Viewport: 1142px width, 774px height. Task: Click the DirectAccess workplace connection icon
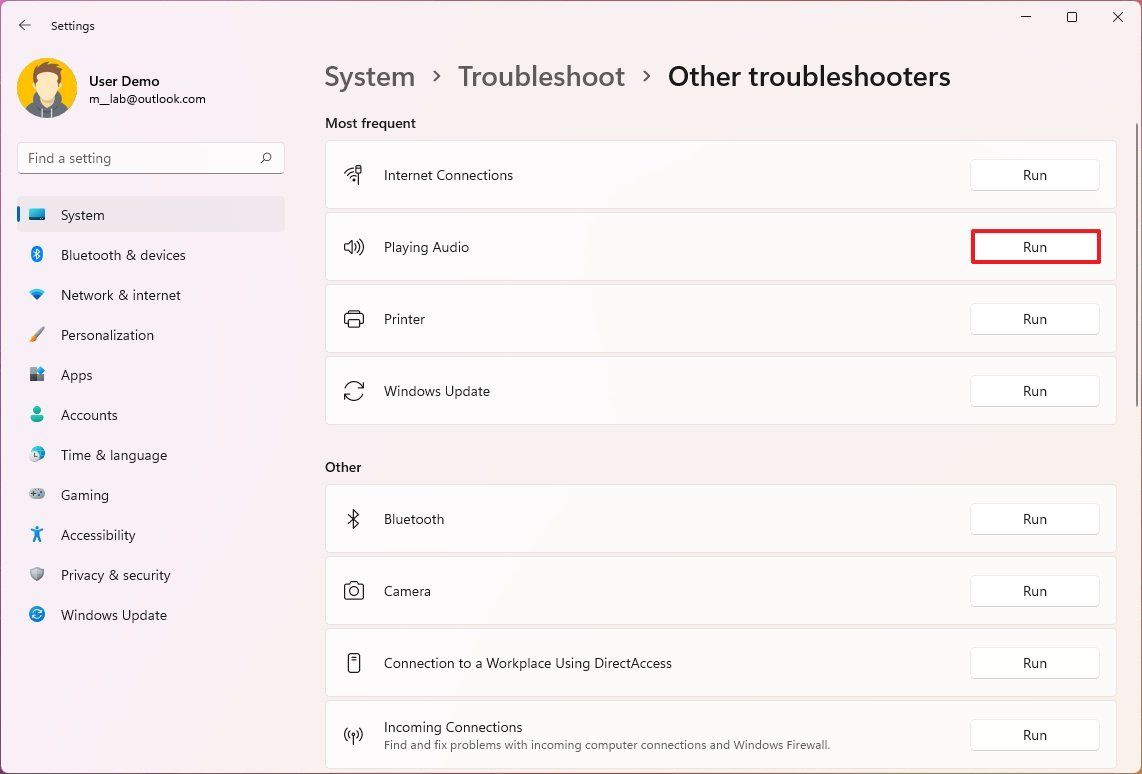pyautogui.click(x=353, y=662)
